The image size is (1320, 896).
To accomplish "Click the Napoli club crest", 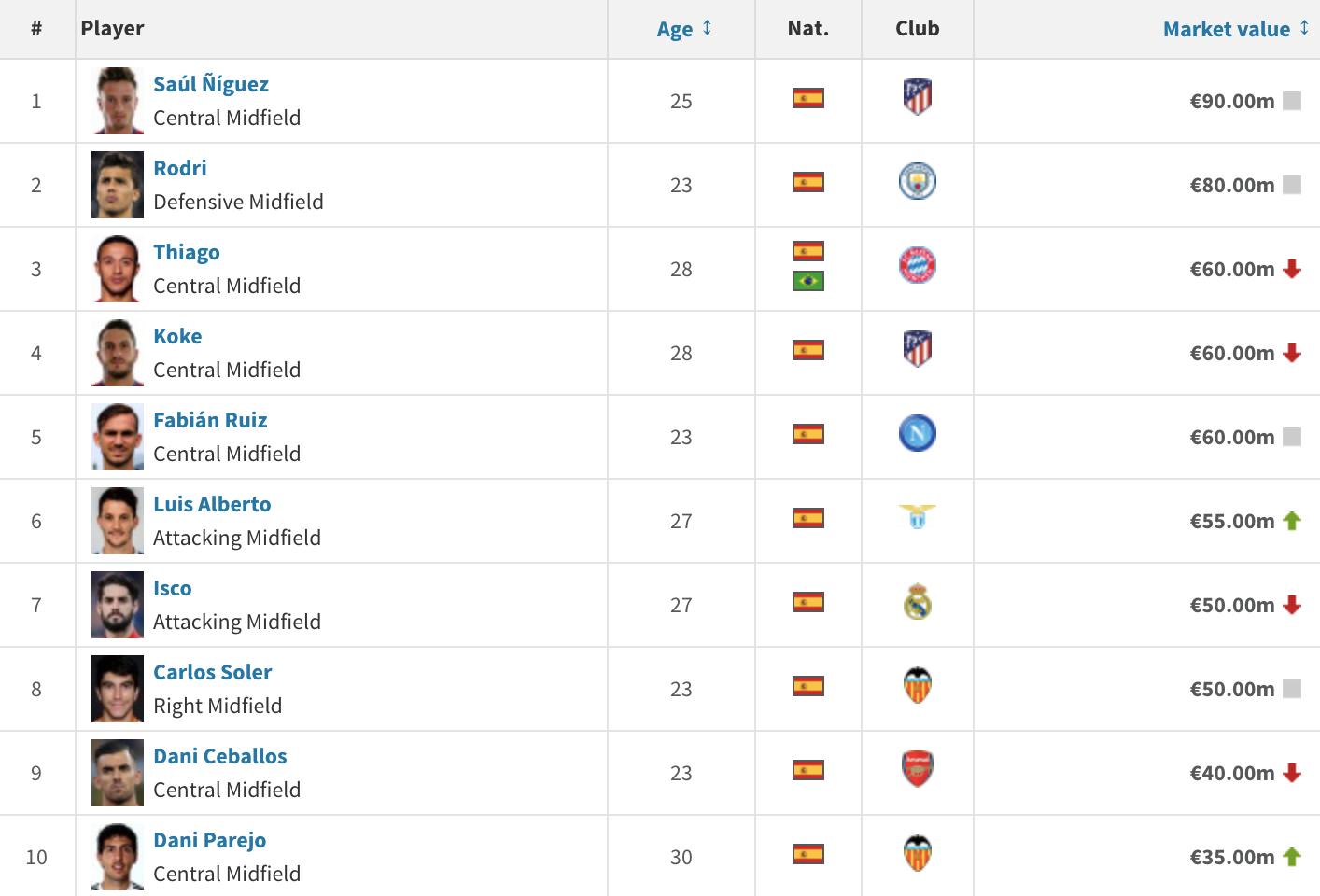I will (x=917, y=433).
